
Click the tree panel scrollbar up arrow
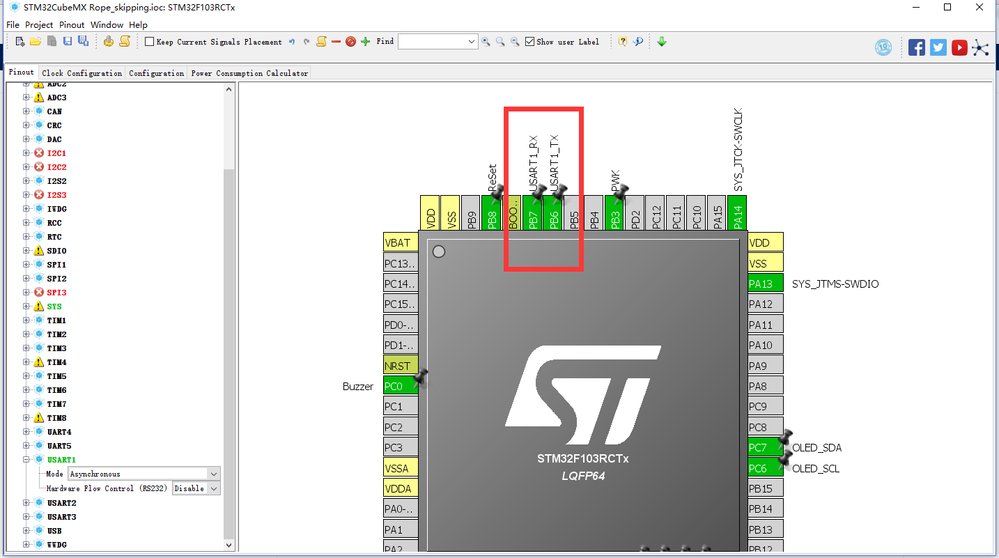point(229,90)
